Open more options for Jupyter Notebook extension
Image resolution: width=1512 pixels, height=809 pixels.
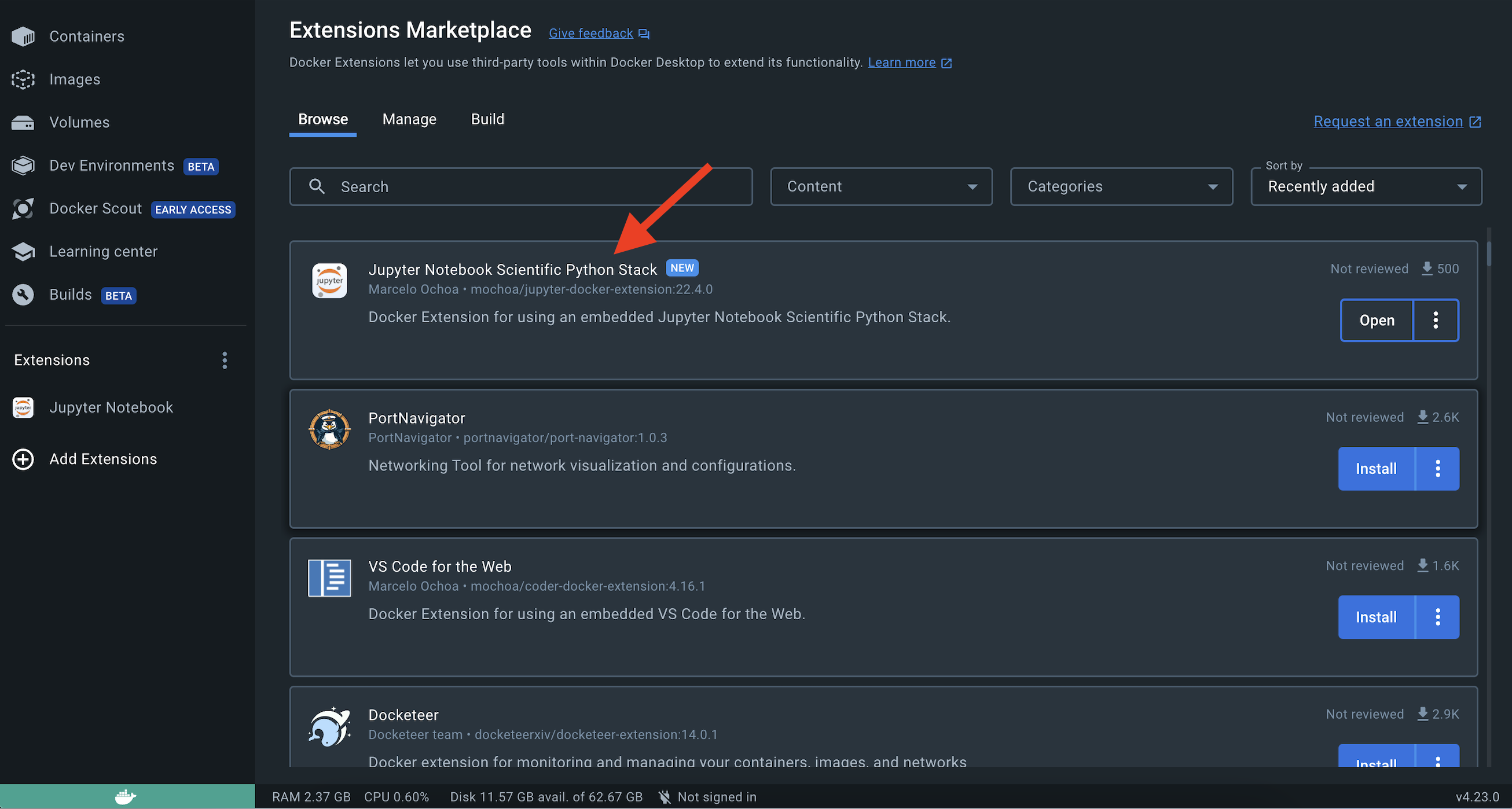(1435, 321)
